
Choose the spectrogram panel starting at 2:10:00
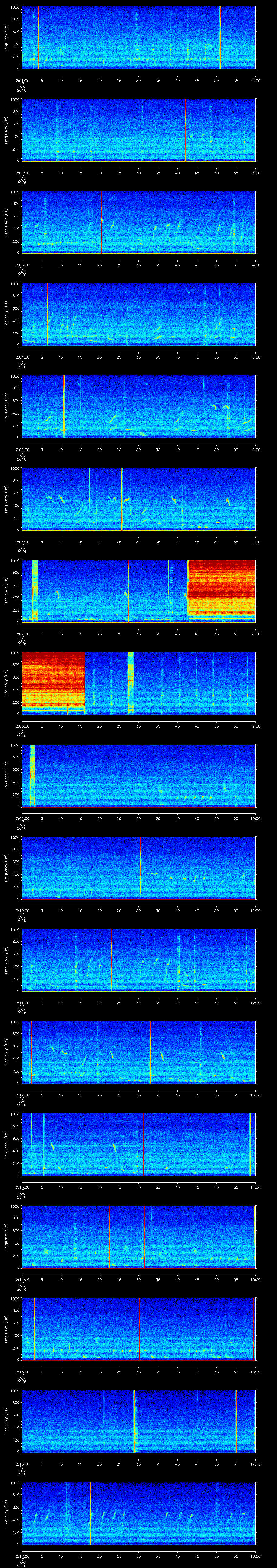(x=138, y=868)
